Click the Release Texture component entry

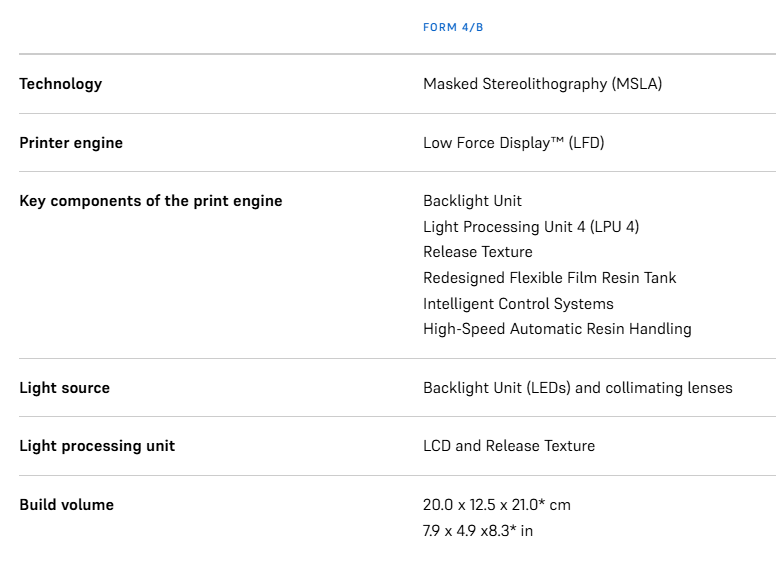(x=477, y=252)
